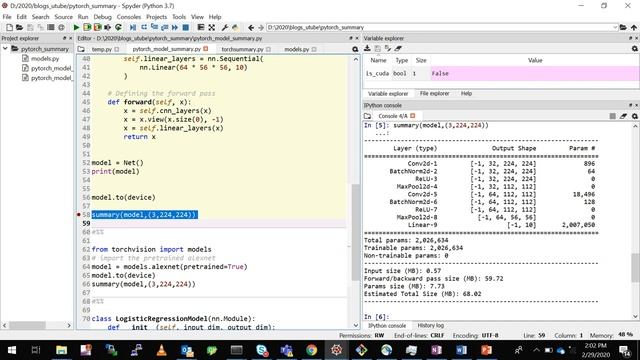Switch to the torchsummary.py editor tab
Image resolution: width=640 pixels, height=360 pixels.
[x=242, y=49]
